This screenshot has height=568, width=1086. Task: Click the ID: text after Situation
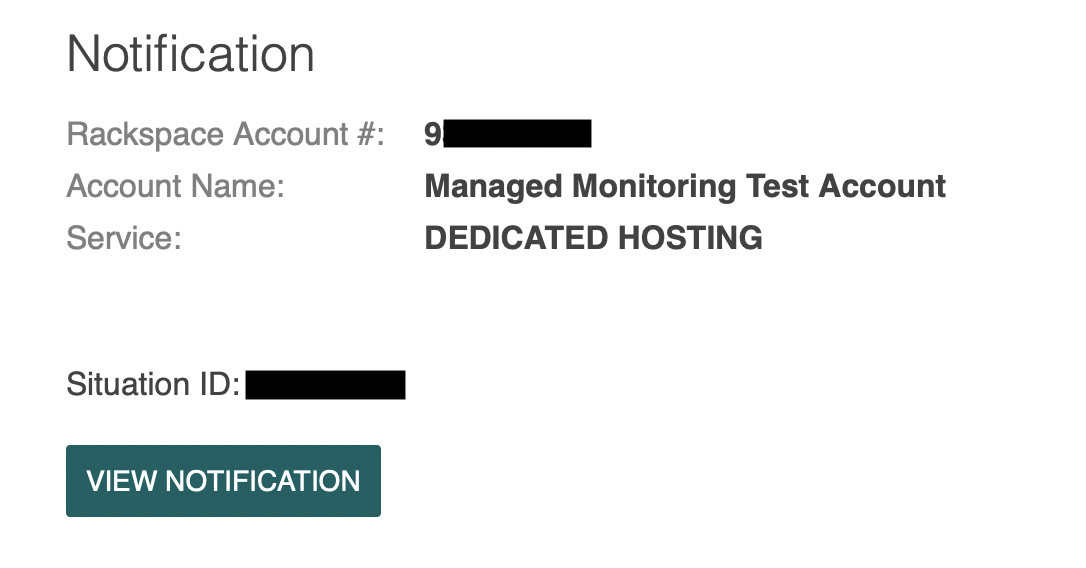(x=220, y=384)
